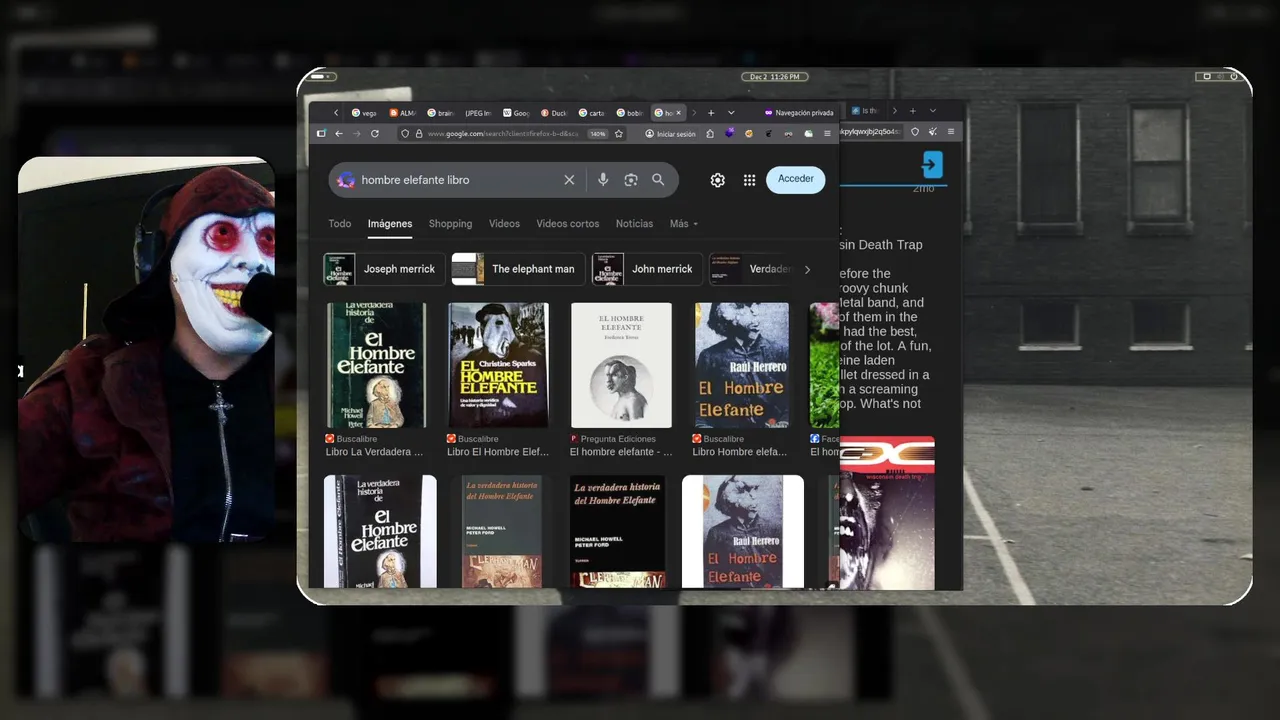Click 'Libro La Verdadera ...' result title
This screenshot has width=1280, height=720.
[374, 452]
